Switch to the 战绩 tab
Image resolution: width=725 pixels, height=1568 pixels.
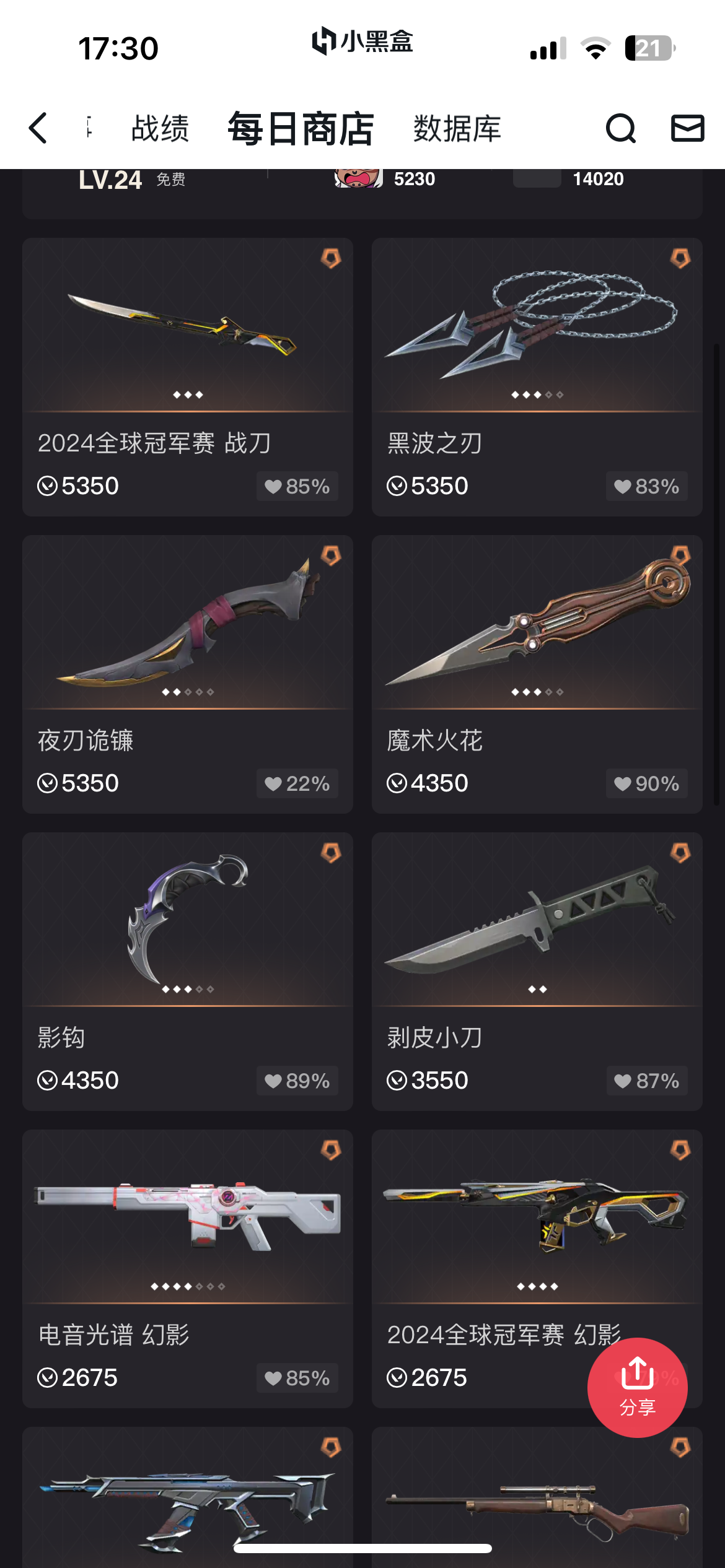pos(160,129)
